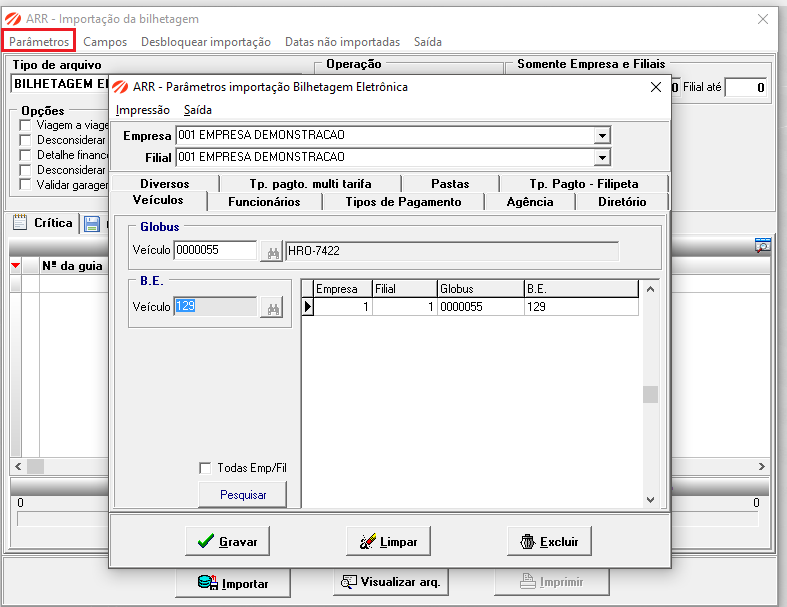
Task: Switch to Diretório tab
Action: pyautogui.click(x=622, y=202)
